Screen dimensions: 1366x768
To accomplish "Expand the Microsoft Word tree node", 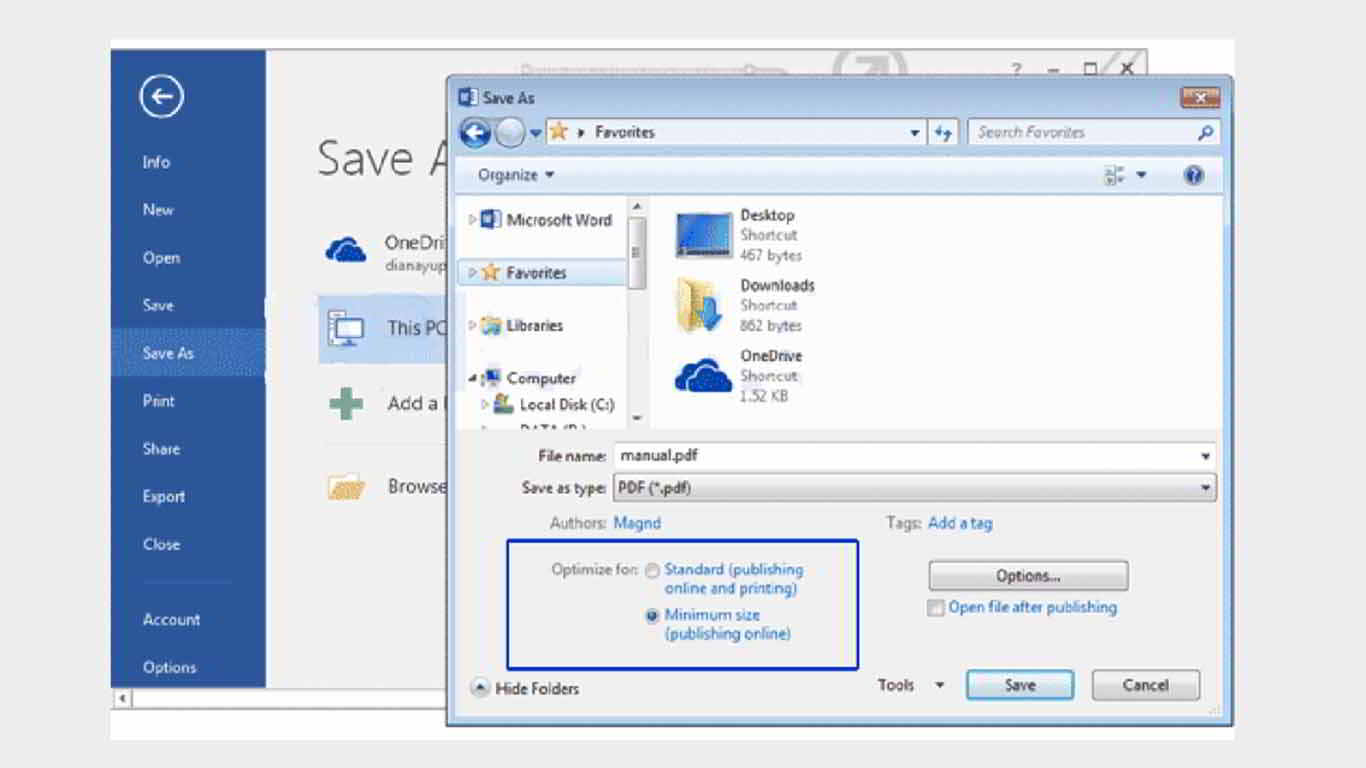I will (x=473, y=220).
